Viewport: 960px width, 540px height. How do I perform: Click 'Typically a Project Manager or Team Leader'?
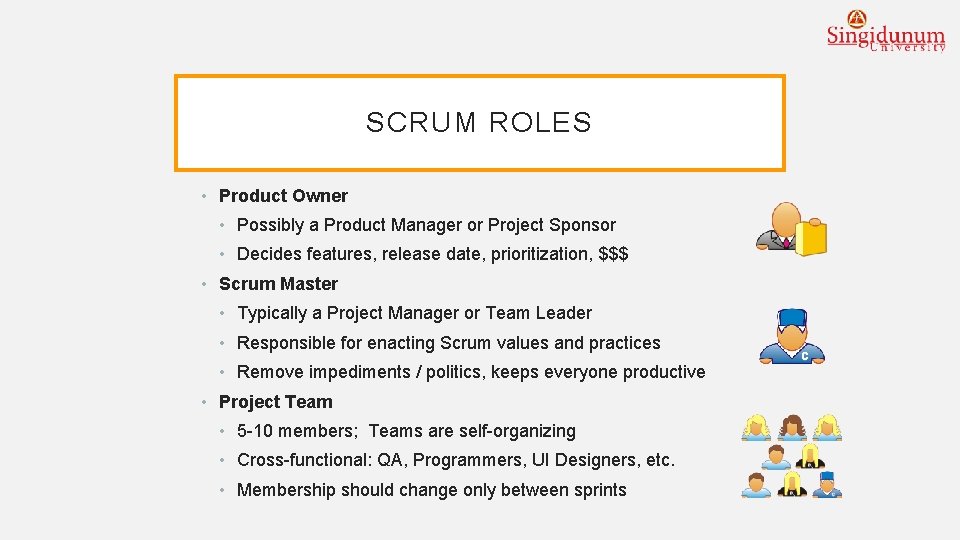pos(414,313)
